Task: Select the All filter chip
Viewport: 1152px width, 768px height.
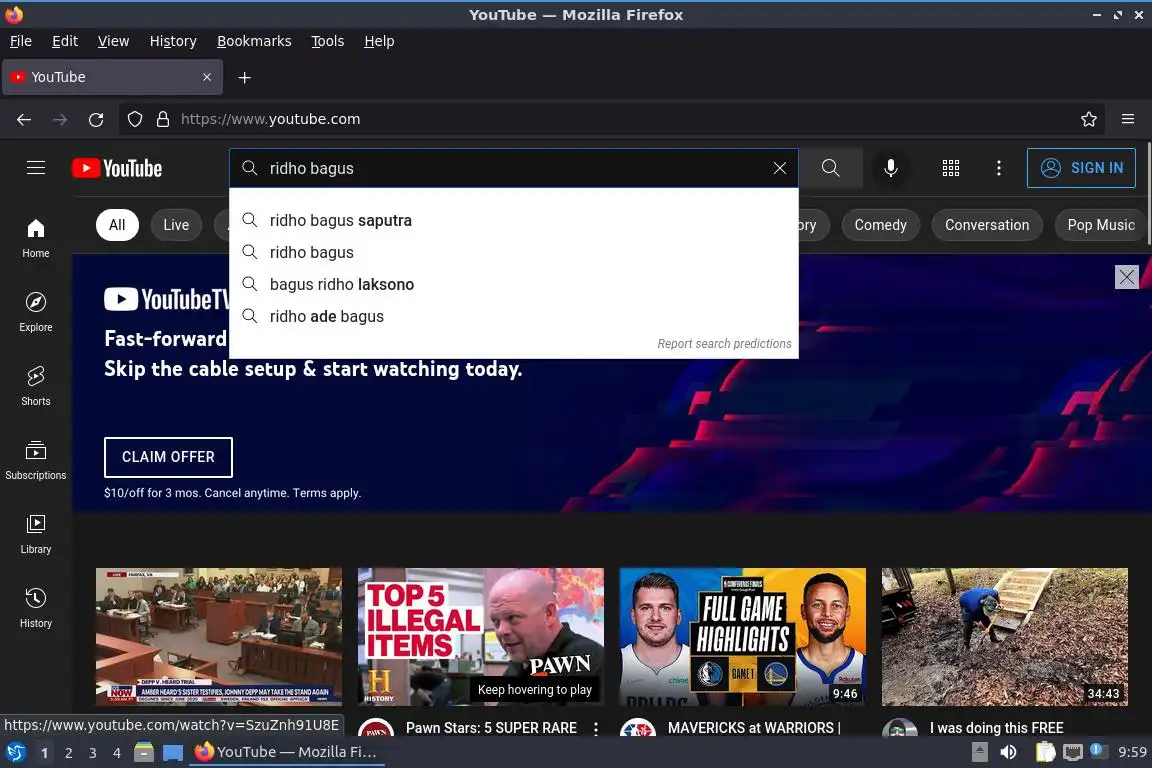Action: (x=117, y=225)
